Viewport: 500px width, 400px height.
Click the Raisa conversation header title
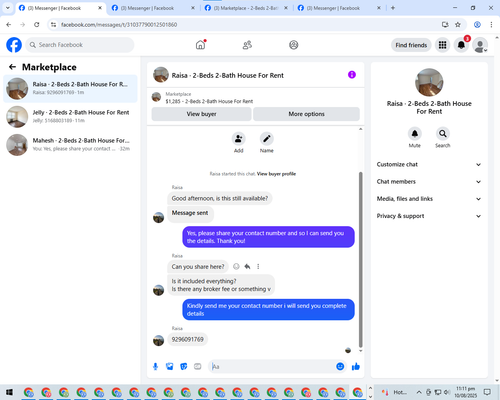coord(228,75)
